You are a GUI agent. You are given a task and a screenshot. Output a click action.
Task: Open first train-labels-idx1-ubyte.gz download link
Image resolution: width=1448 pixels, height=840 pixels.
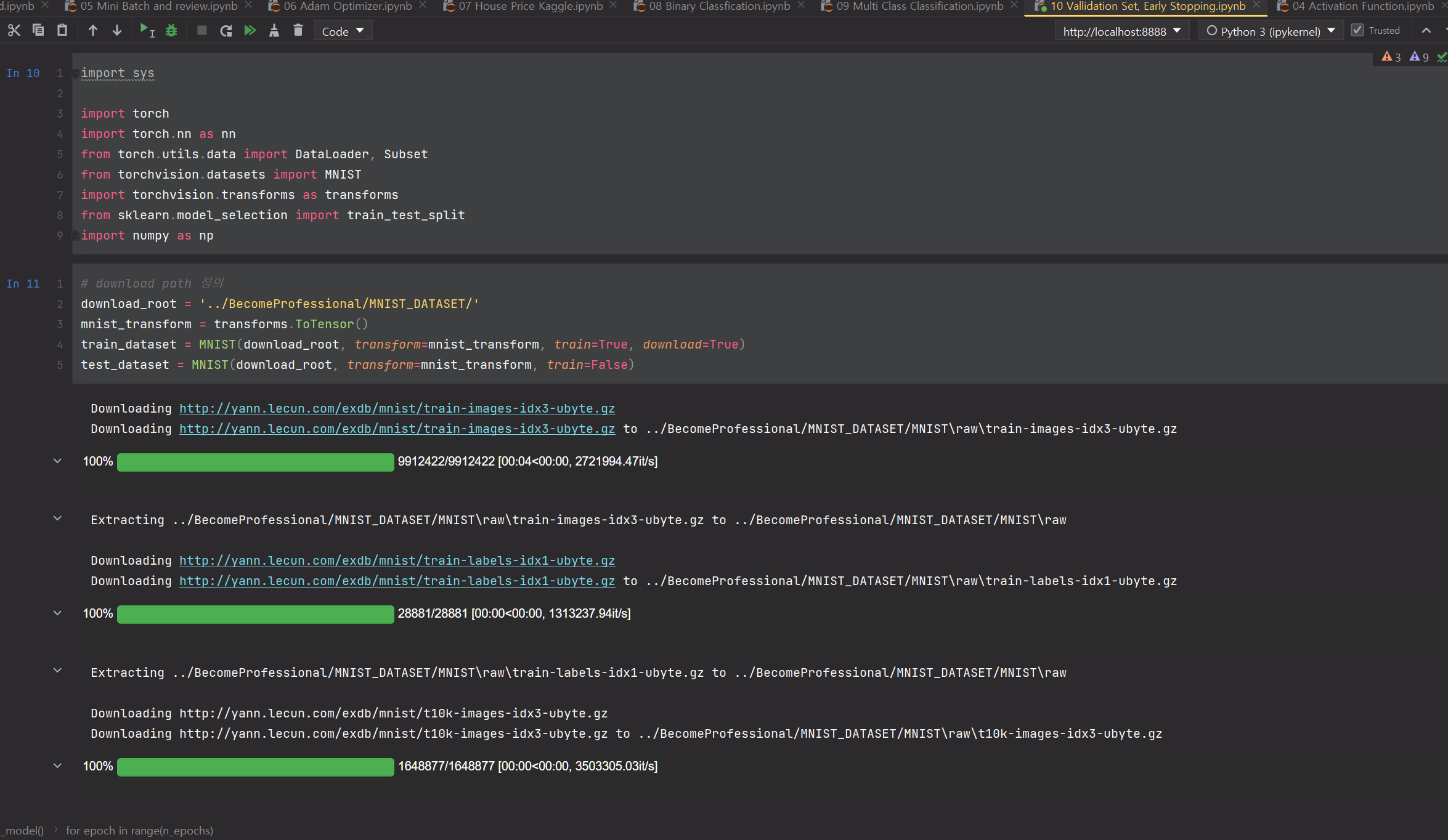pyautogui.click(x=397, y=560)
